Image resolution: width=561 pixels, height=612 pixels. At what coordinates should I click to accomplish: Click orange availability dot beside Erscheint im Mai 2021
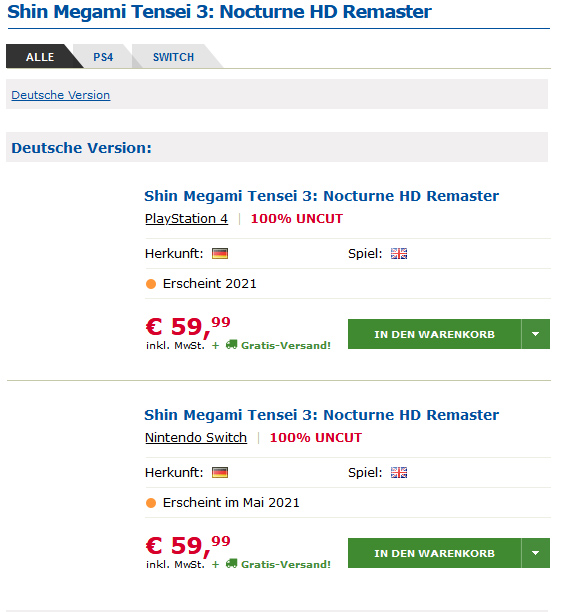point(151,503)
